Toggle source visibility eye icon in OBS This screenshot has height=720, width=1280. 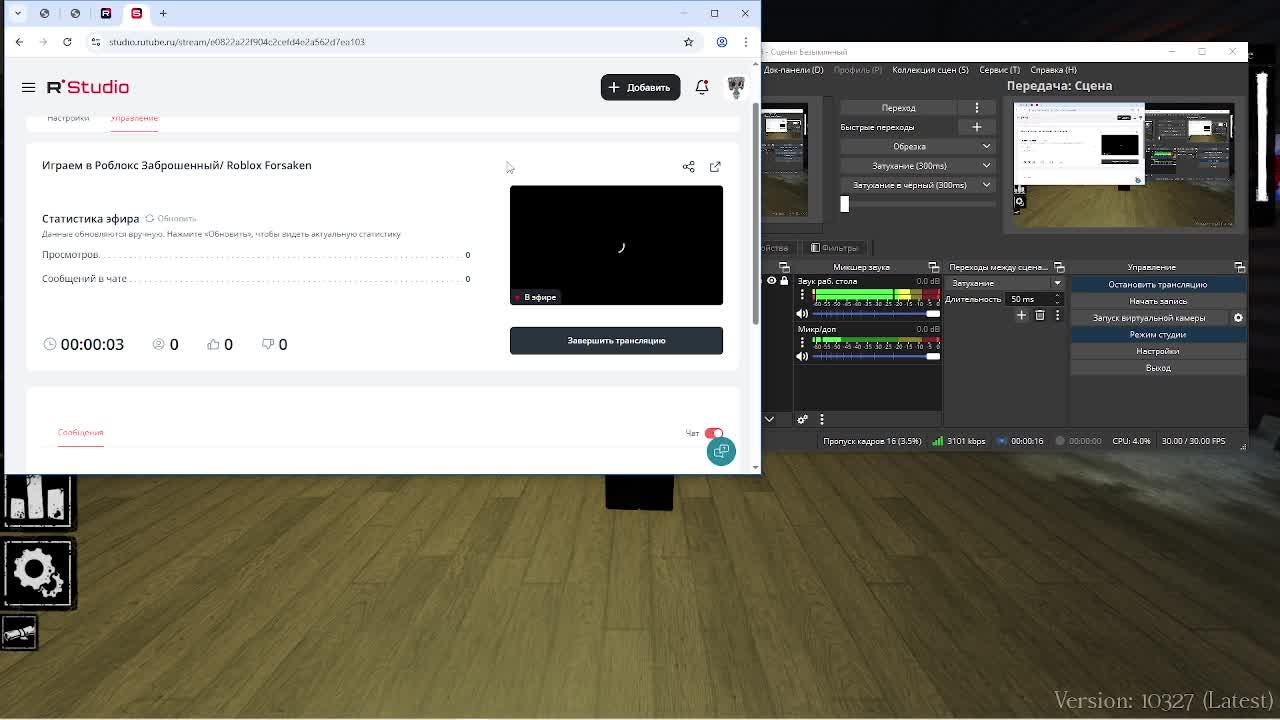pyautogui.click(x=771, y=281)
